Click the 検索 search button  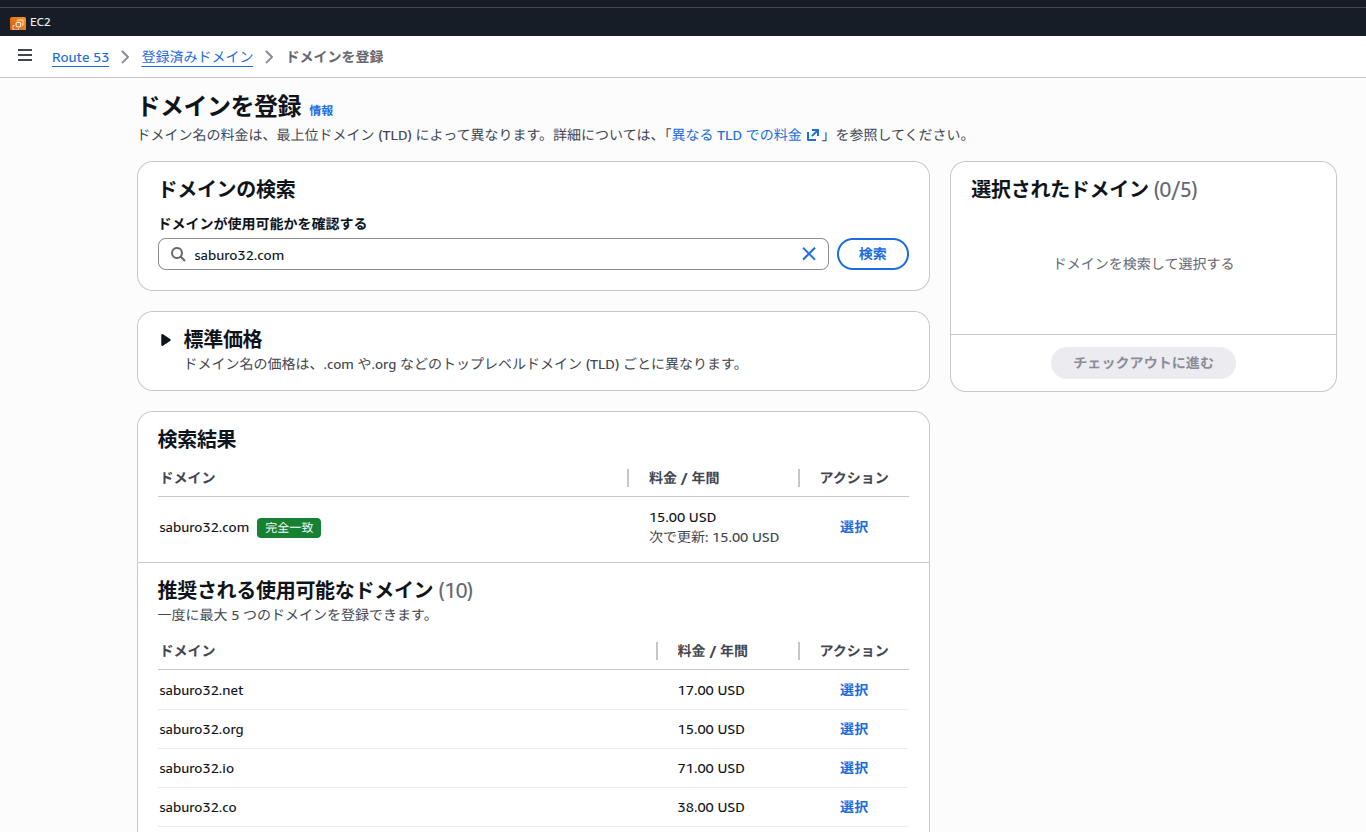click(872, 254)
